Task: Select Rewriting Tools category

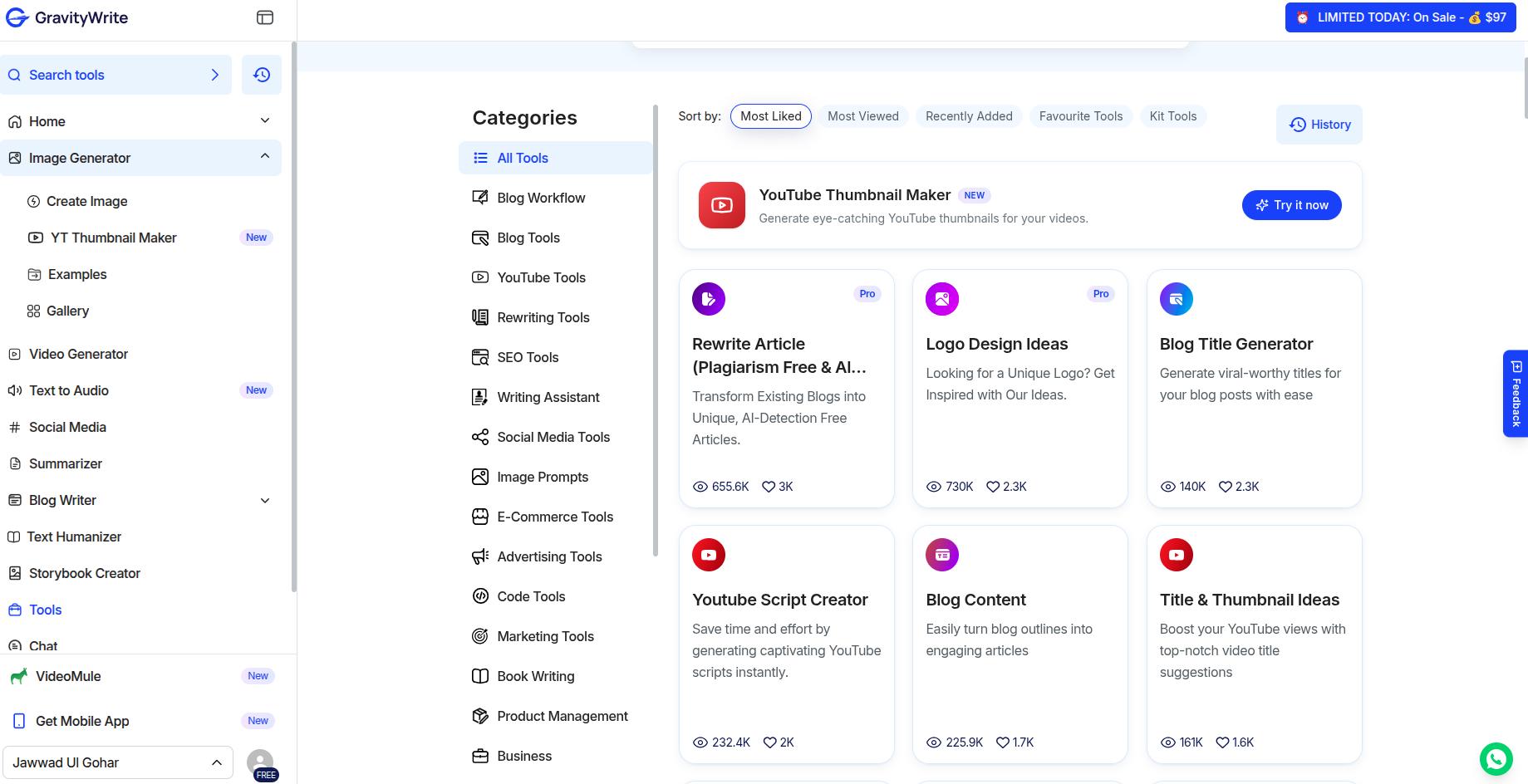Action: (x=555, y=317)
